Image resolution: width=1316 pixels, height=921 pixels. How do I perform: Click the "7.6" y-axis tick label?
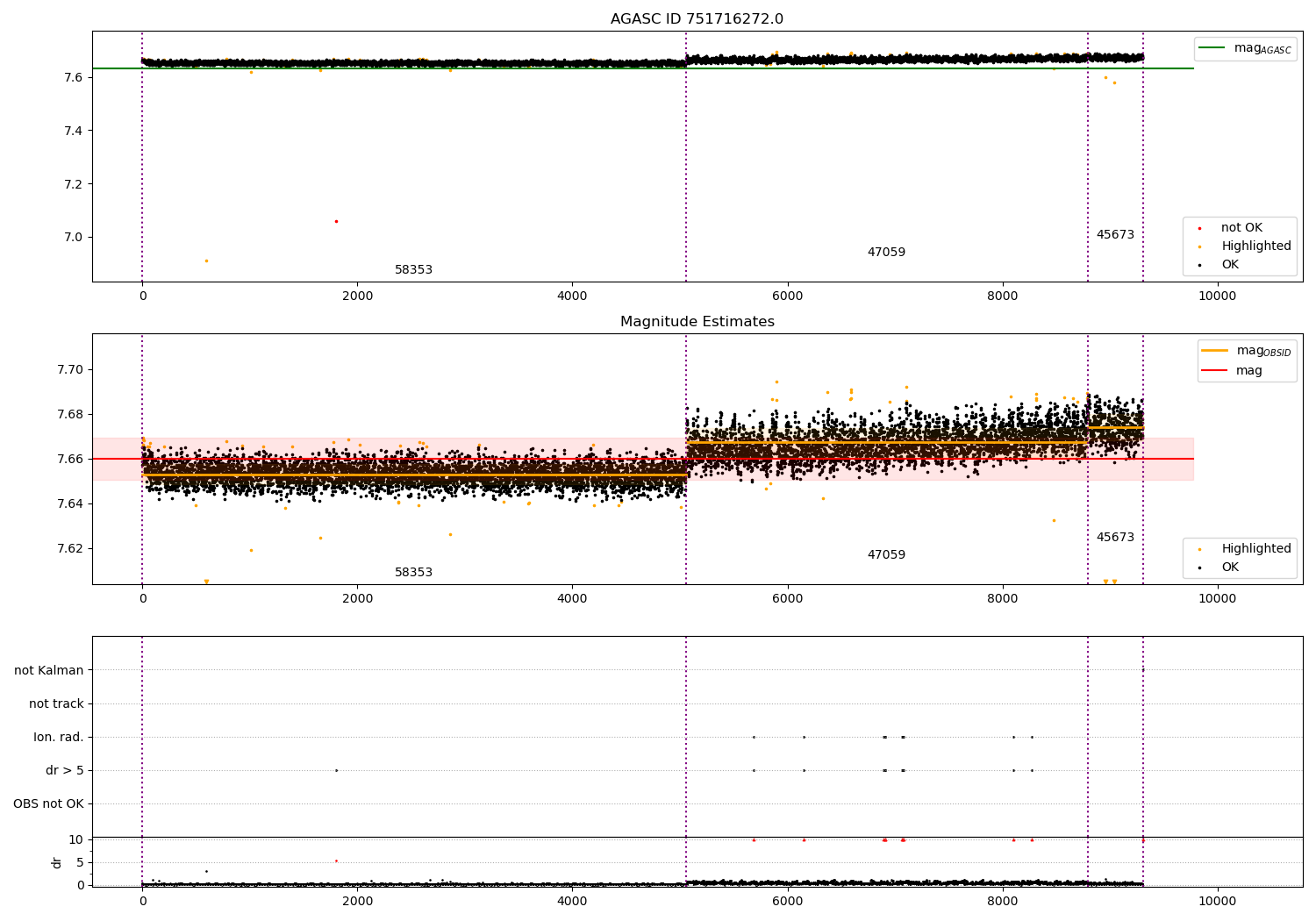coord(73,78)
